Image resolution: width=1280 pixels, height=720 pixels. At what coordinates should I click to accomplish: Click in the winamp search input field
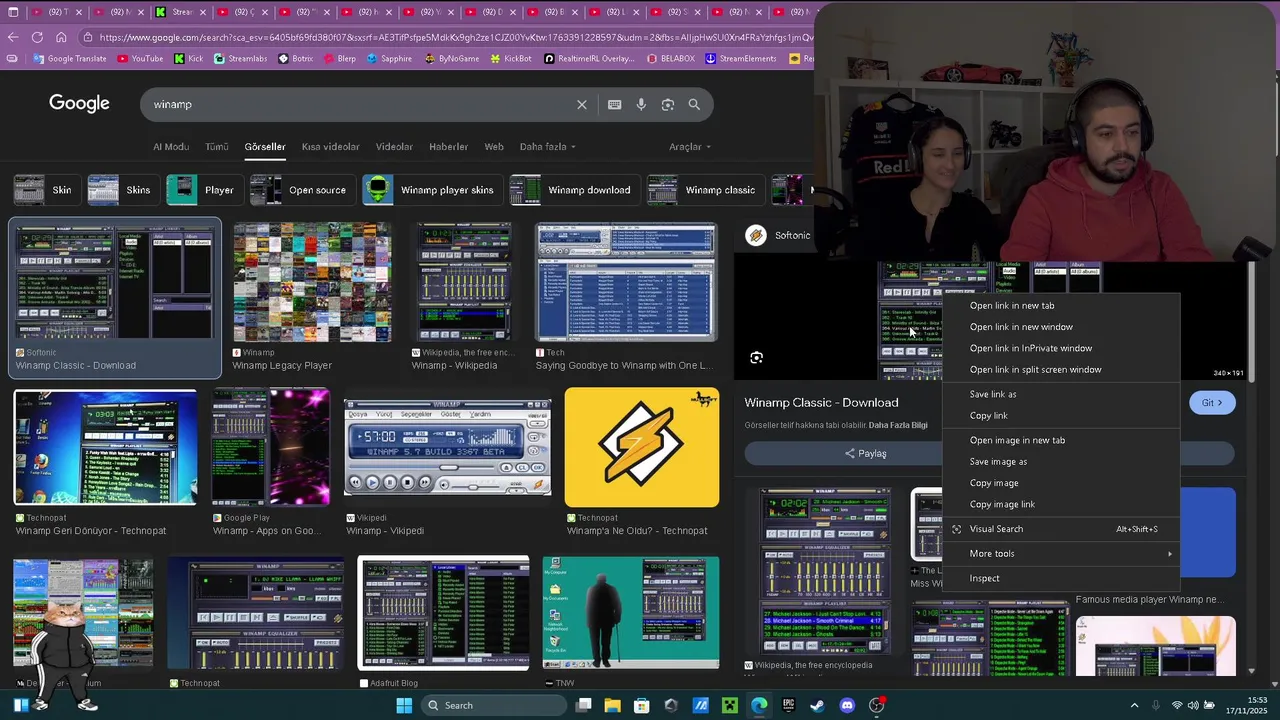tap(360, 104)
